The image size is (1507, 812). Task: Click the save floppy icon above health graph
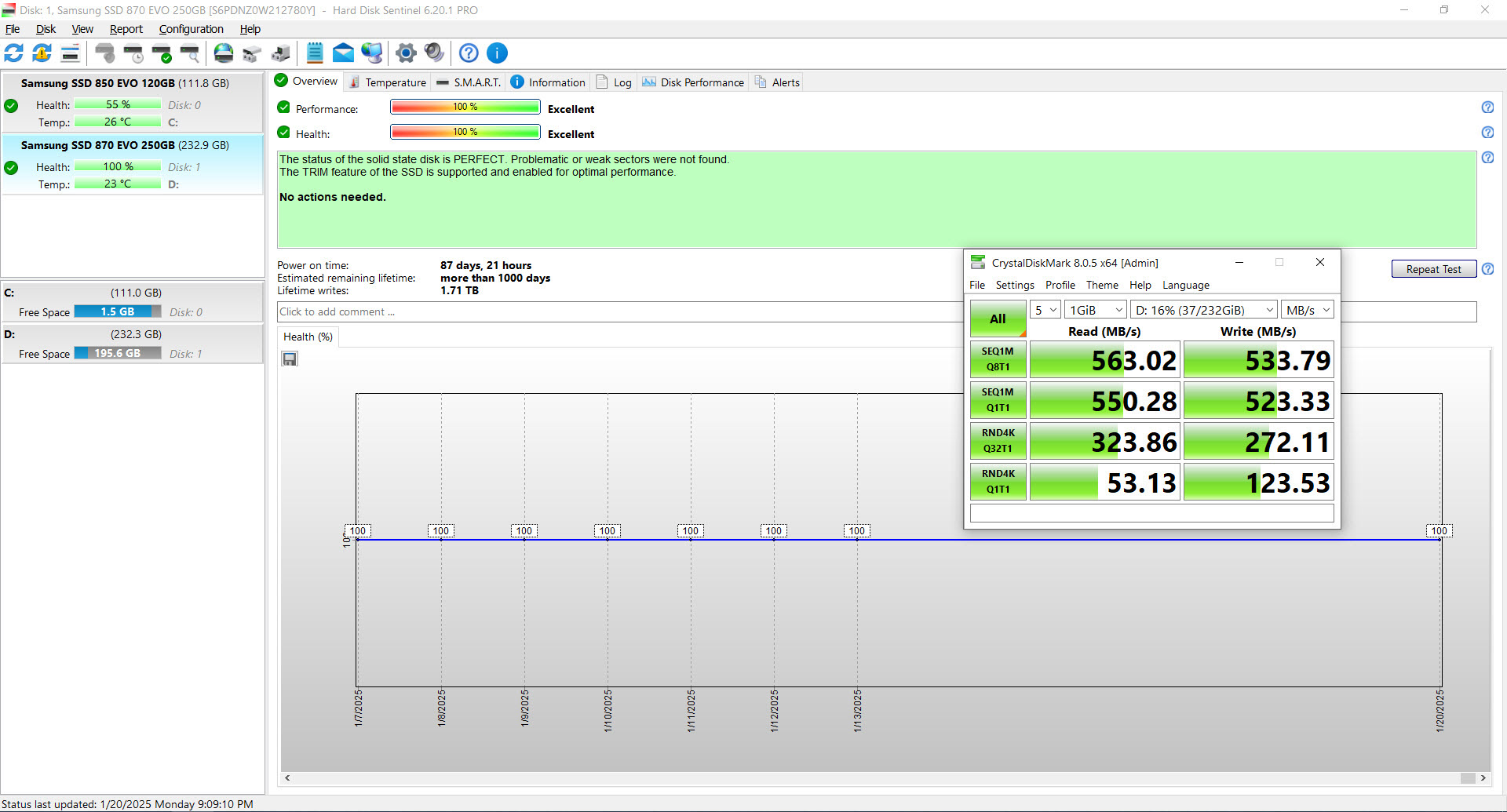pyautogui.click(x=290, y=359)
